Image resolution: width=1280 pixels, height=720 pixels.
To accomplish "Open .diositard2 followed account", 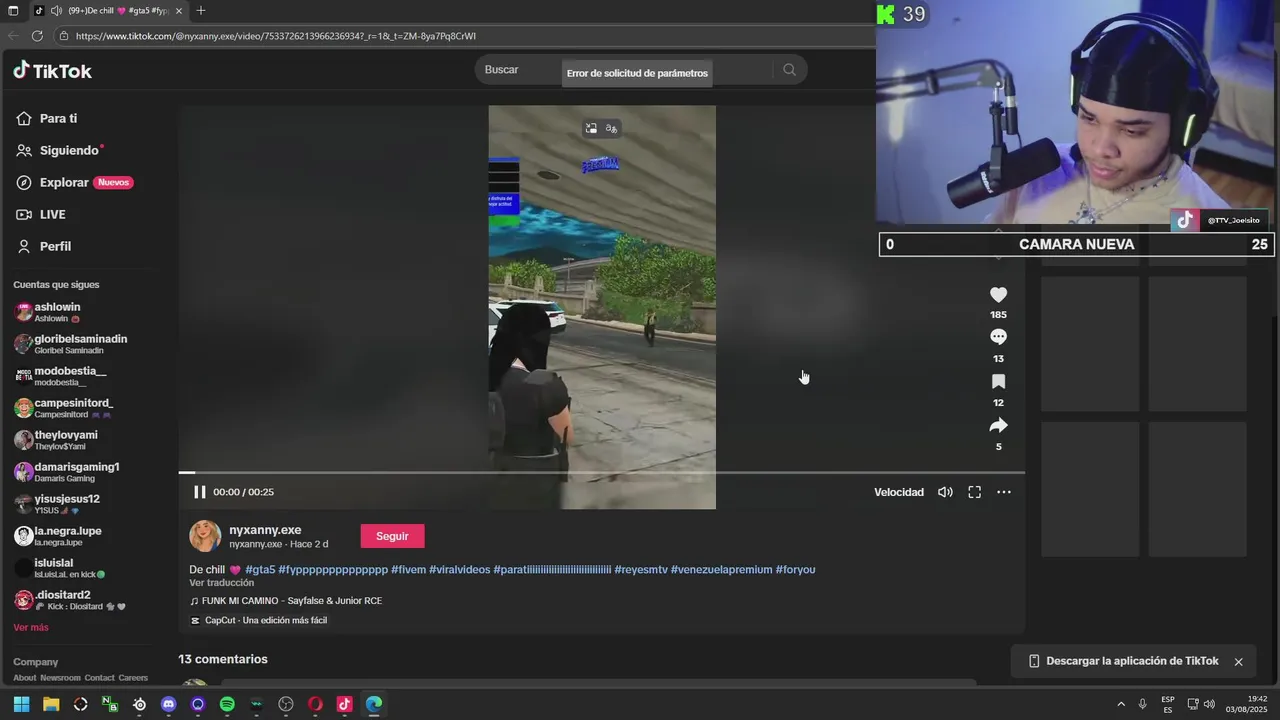I will (x=70, y=600).
